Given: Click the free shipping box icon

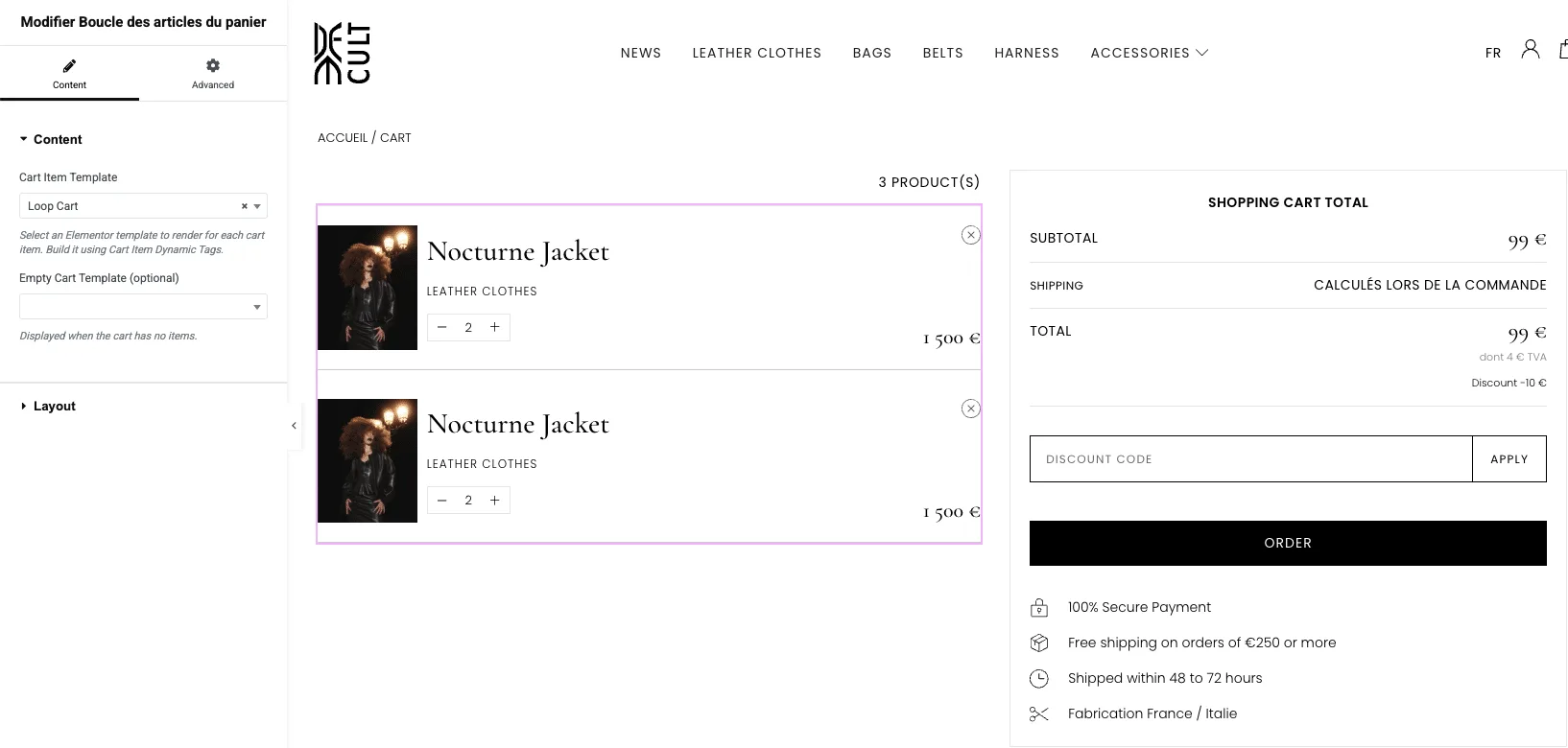Looking at the screenshot, I should tap(1038, 643).
